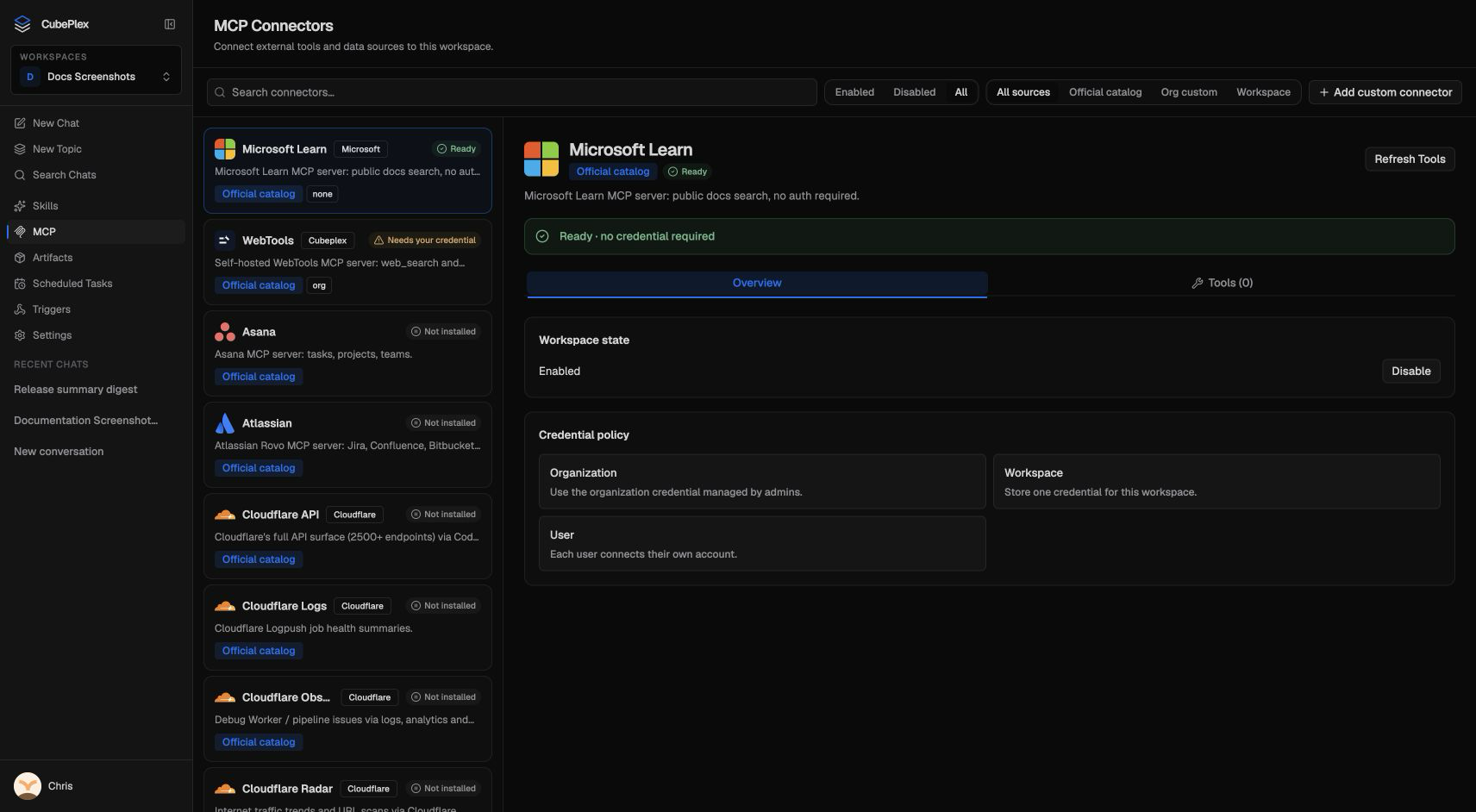This screenshot has width=1476, height=812.
Task: Click the Refresh Tools button
Action: point(1410,159)
